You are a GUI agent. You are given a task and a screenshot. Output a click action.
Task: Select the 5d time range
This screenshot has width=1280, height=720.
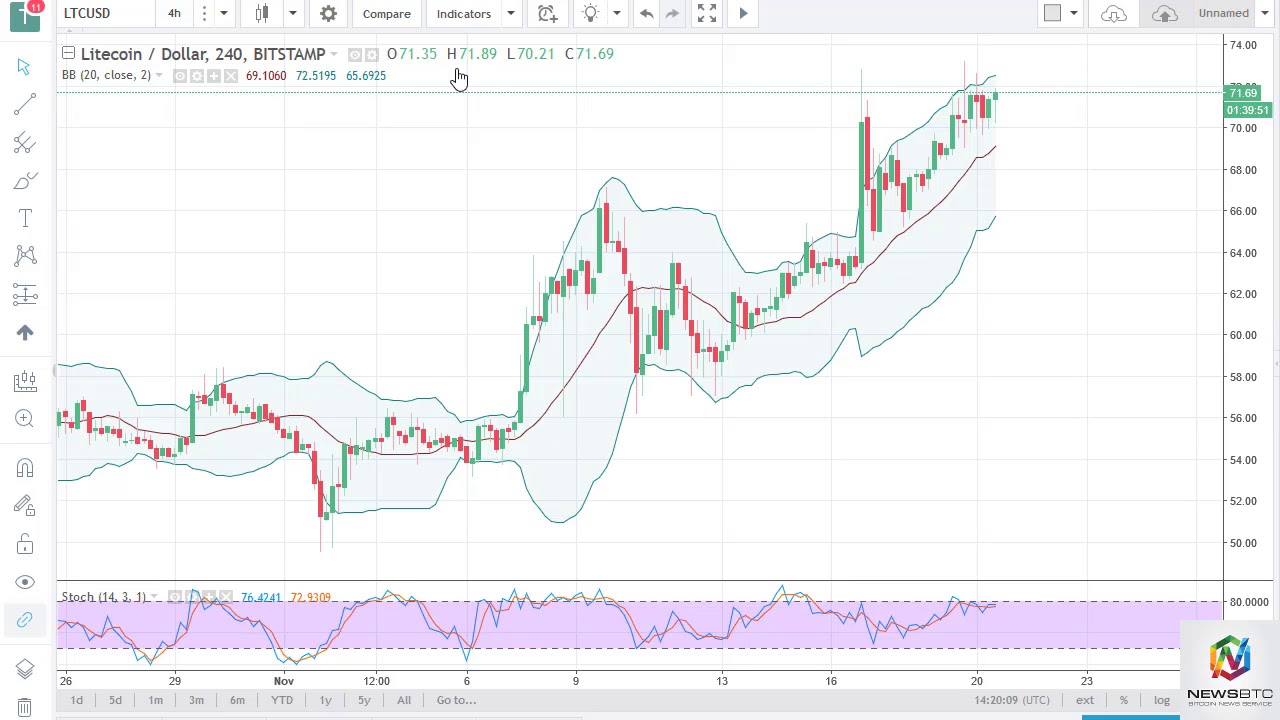[x=115, y=700]
